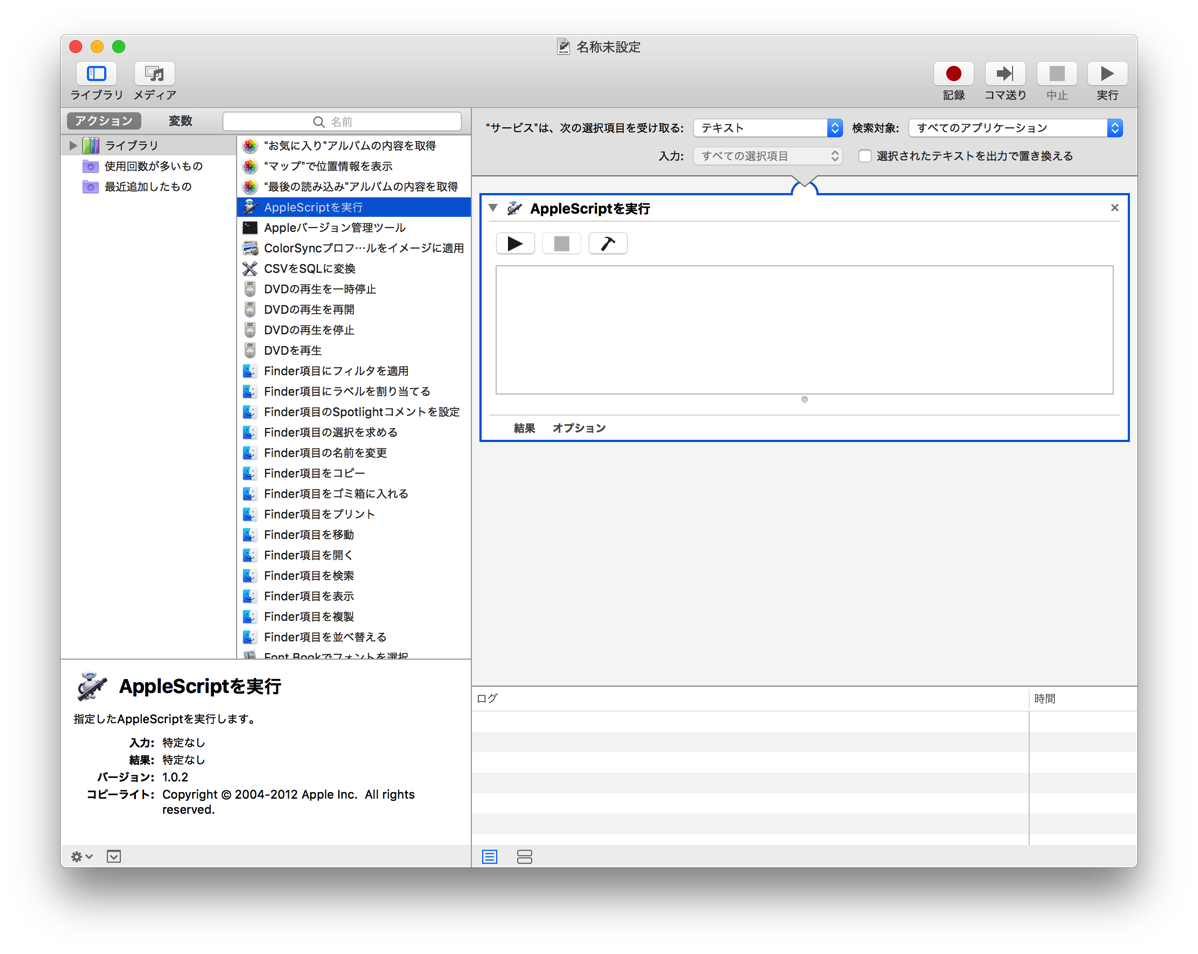
Task: Click the Finder項目にフィルタを適用 Finder icon
Action: [250, 371]
